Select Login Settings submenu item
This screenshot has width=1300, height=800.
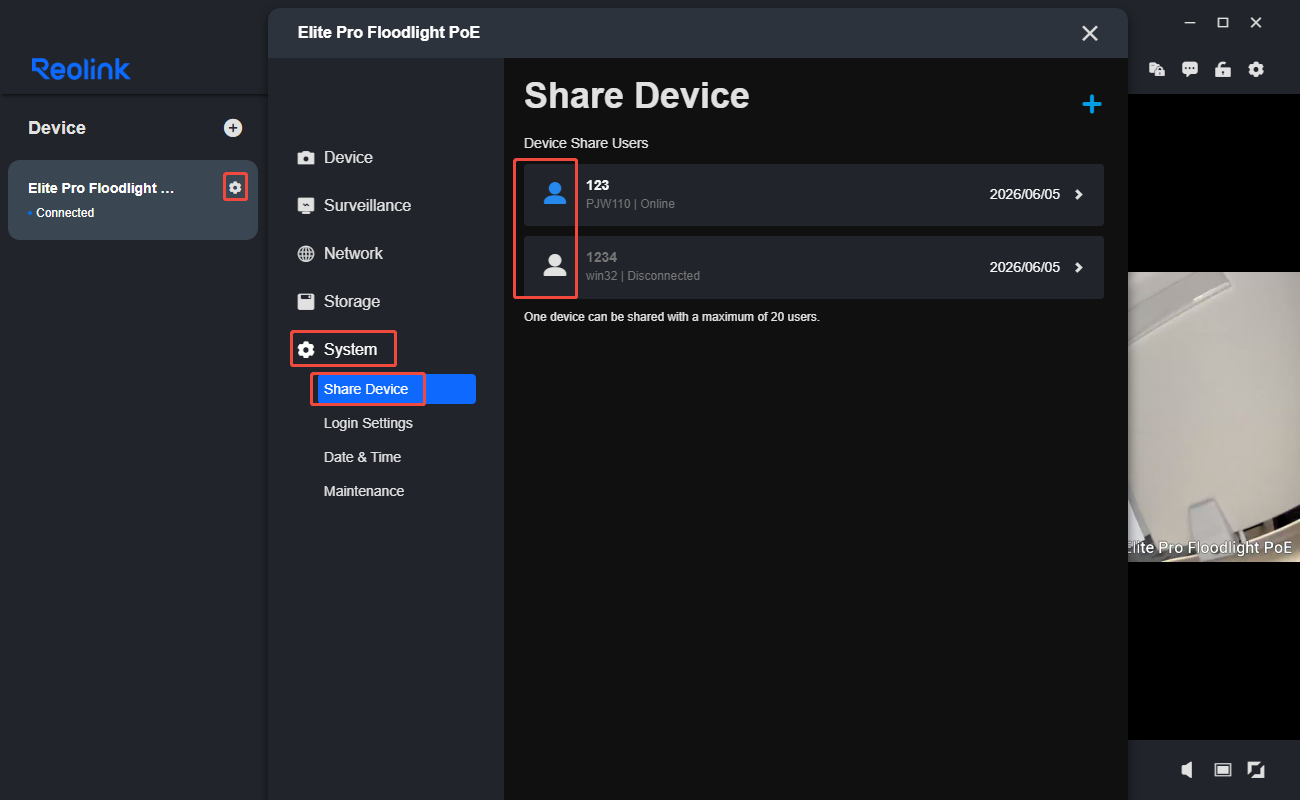click(368, 423)
